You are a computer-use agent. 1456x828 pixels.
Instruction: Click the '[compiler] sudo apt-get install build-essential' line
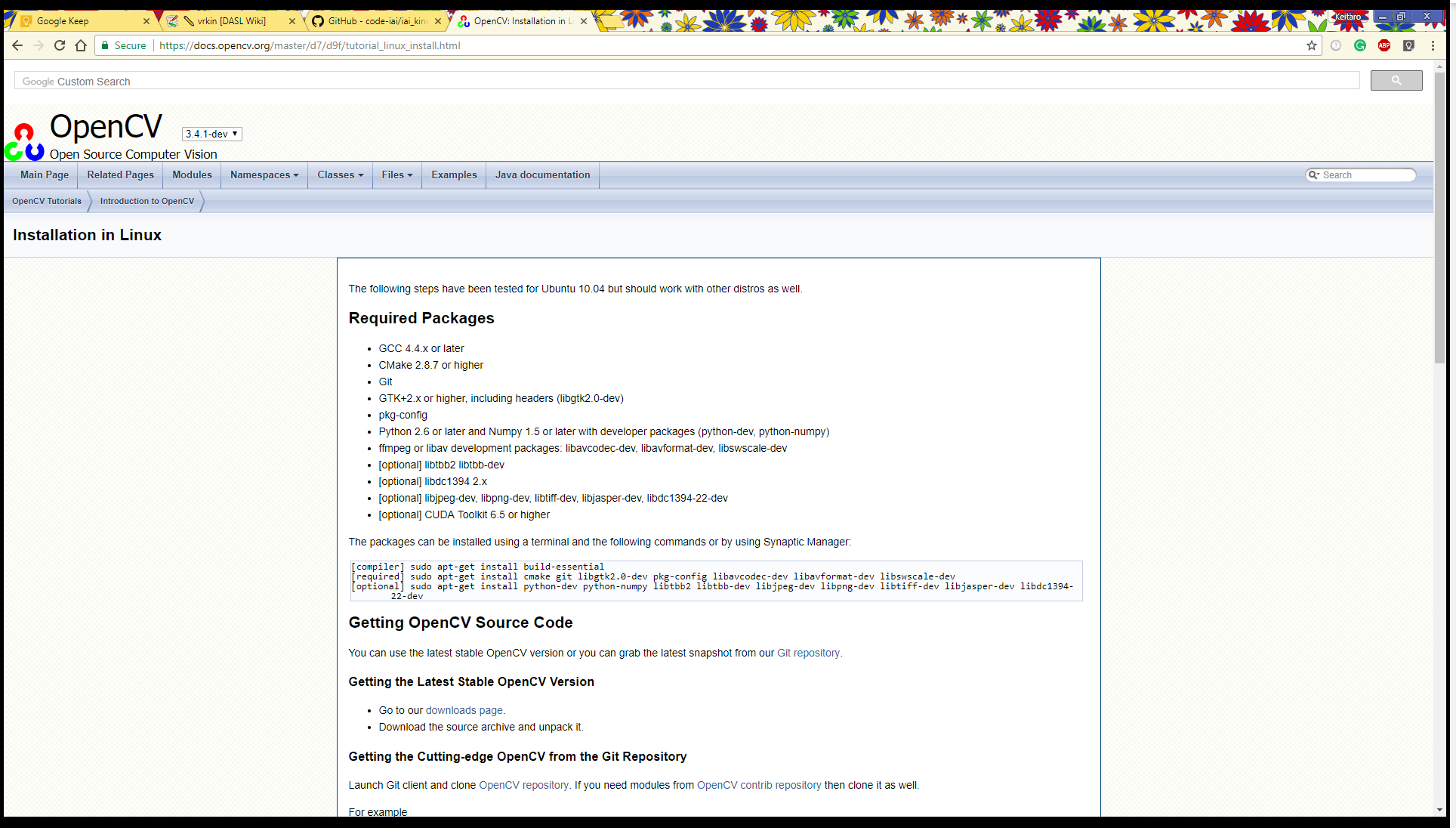click(478, 567)
